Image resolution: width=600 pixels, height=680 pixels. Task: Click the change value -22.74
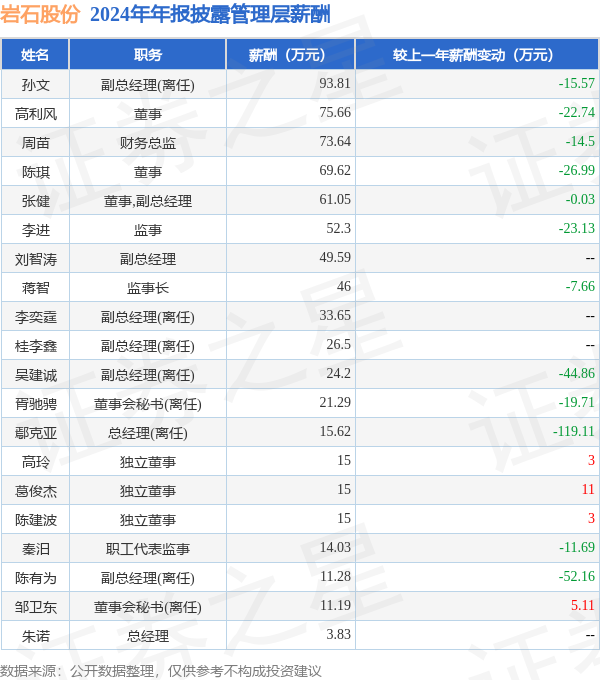pyautogui.click(x=577, y=112)
